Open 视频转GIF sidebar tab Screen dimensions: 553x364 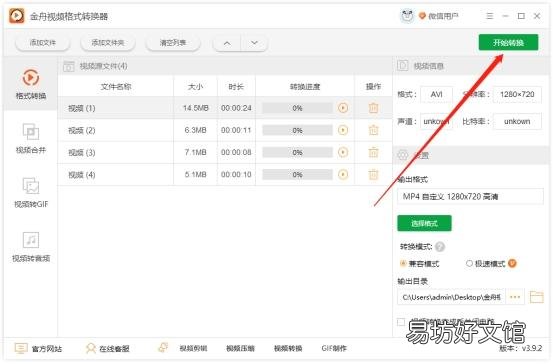tap(31, 193)
